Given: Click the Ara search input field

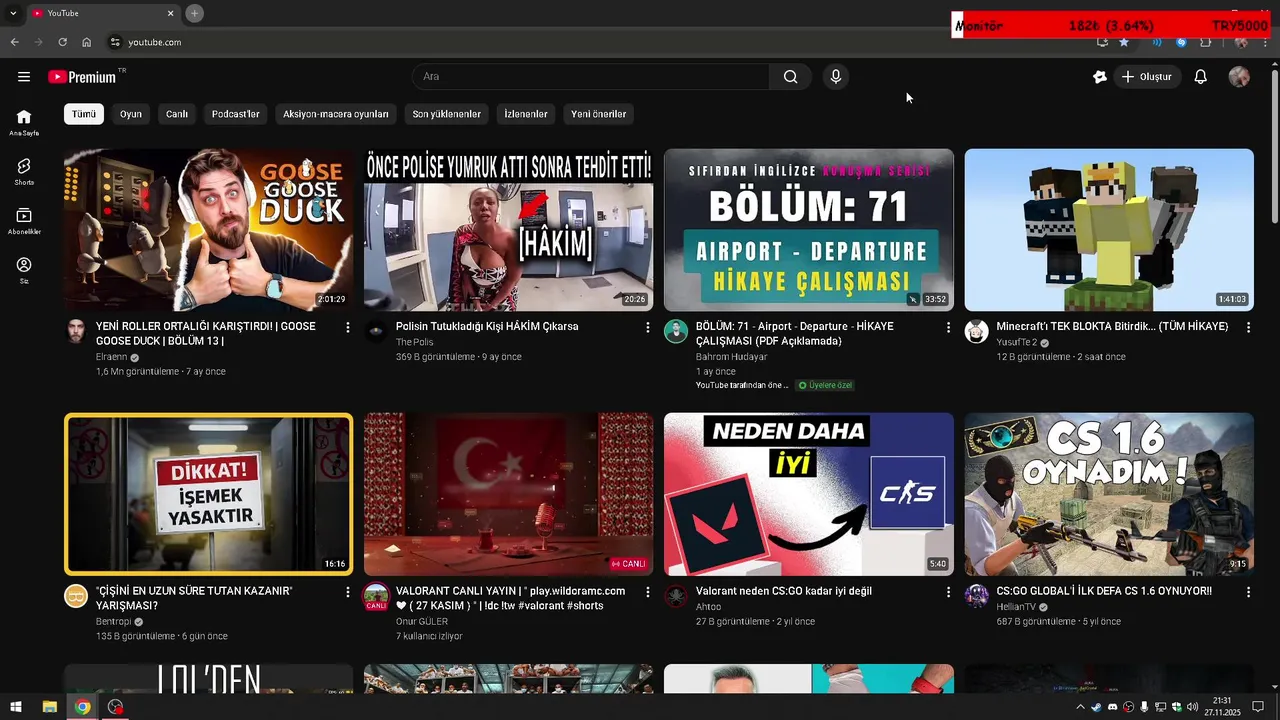Looking at the screenshot, I should coord(591,77).
